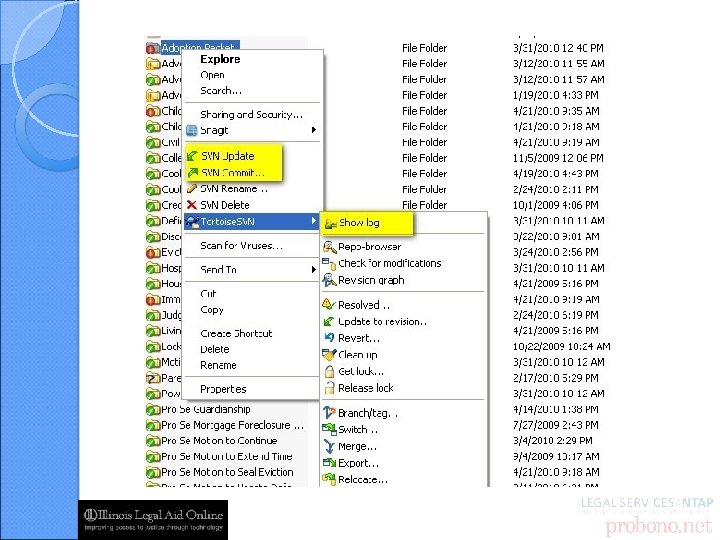The width and height of the screenshot is (720, 540).
Task: Click the SVN Update green arrow icon
Action: pyautogui.click(x=192, y=156)
